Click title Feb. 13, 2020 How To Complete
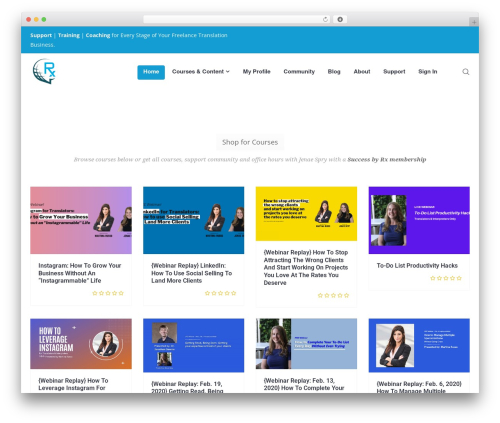The height and width of the screenshot is (423, 500). coord(304,384)
